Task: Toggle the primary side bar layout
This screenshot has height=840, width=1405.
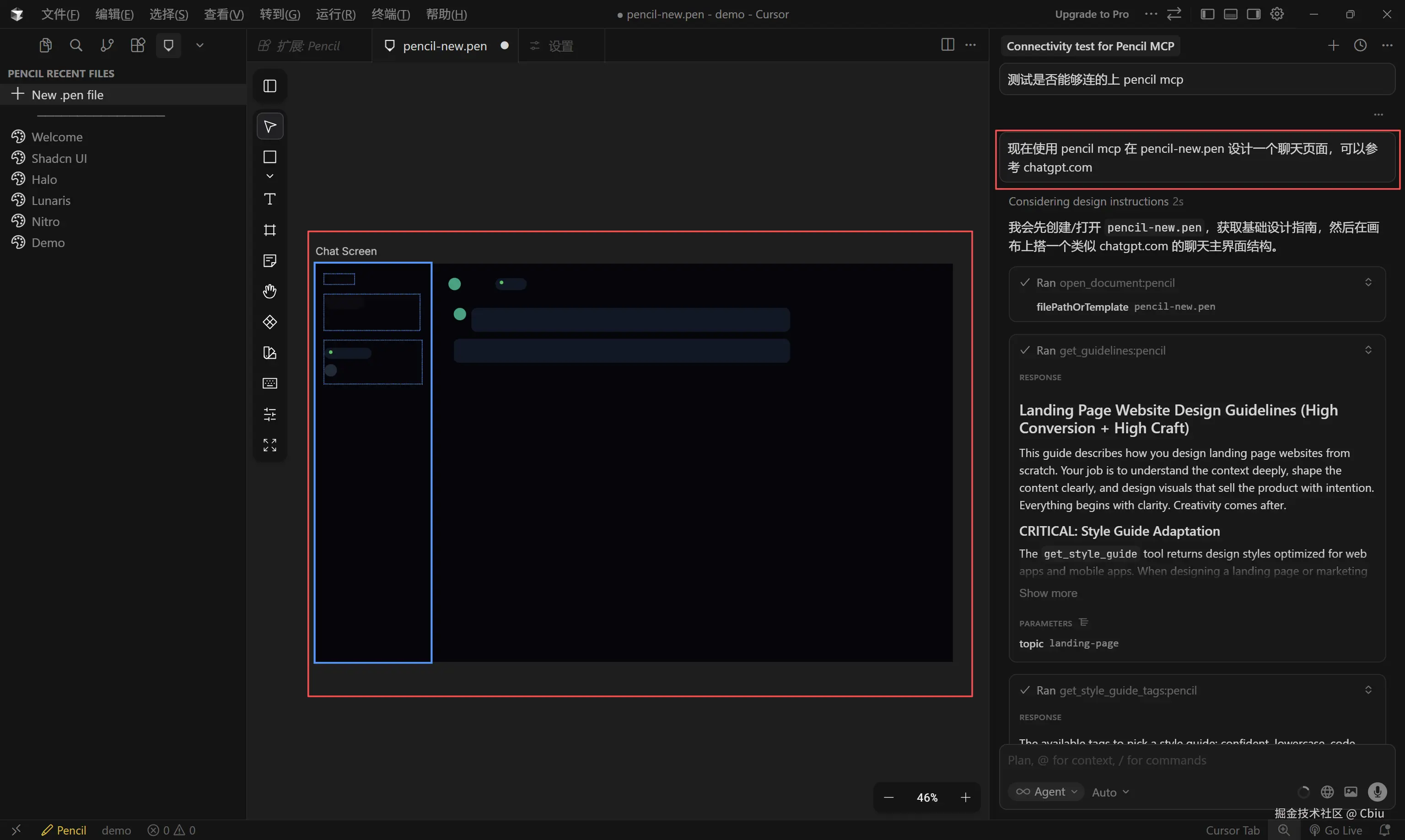Action: pyautogui.click(x=1207, y=14)
